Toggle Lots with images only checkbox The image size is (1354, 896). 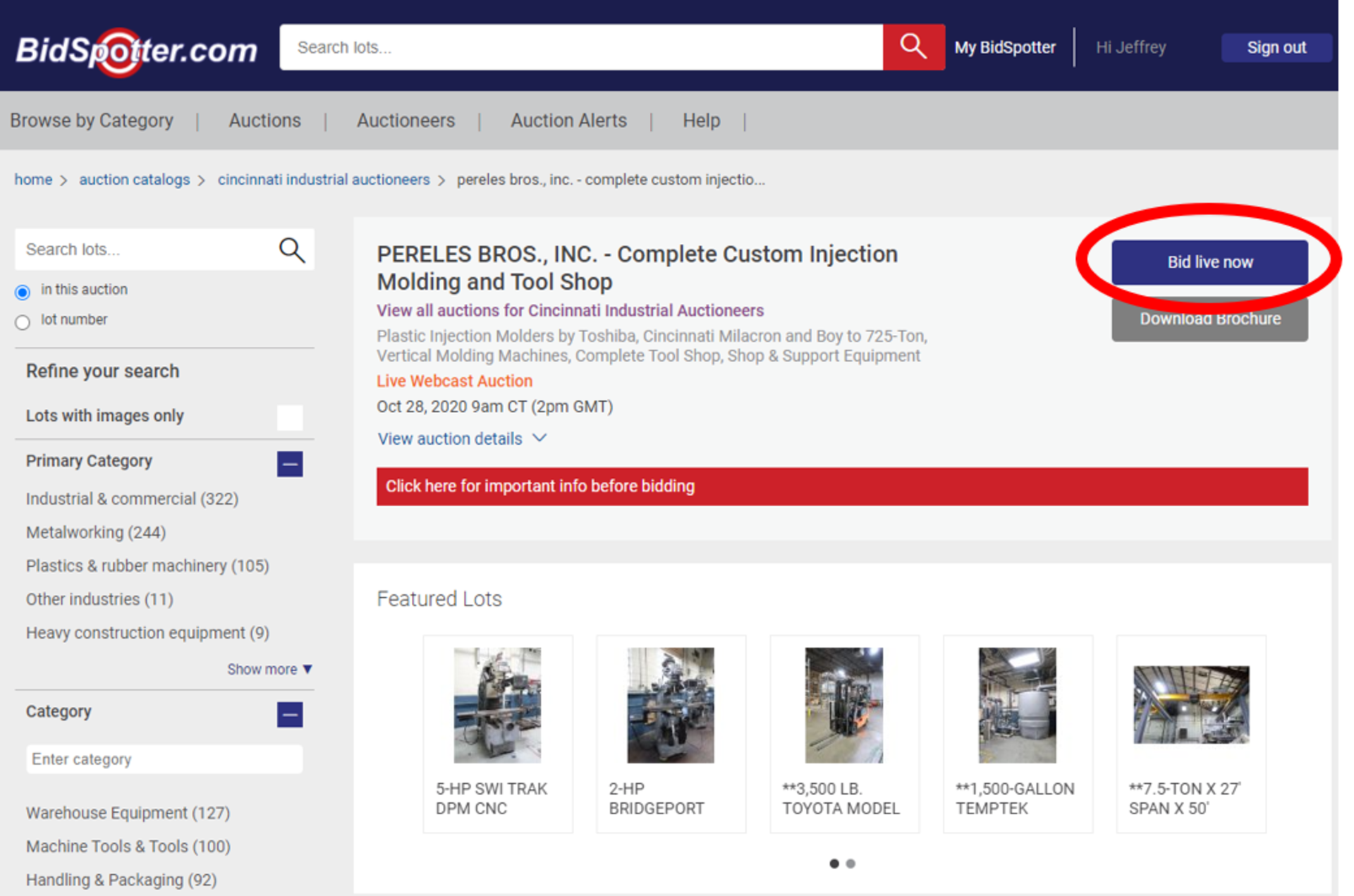290,417
